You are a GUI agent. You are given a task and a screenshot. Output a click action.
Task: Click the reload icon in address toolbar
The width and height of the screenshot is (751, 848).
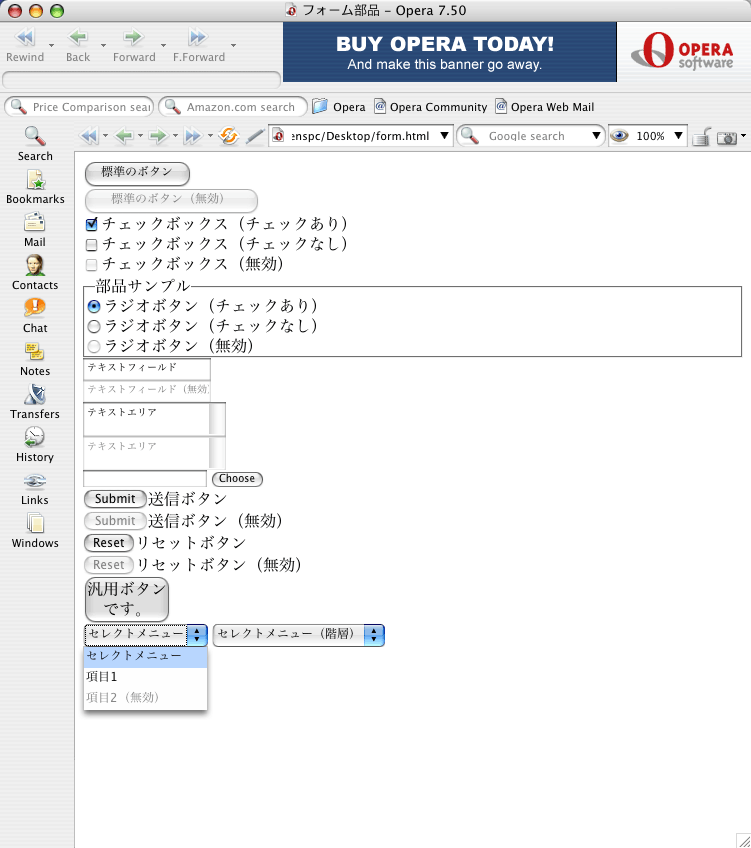click(229, 136)
